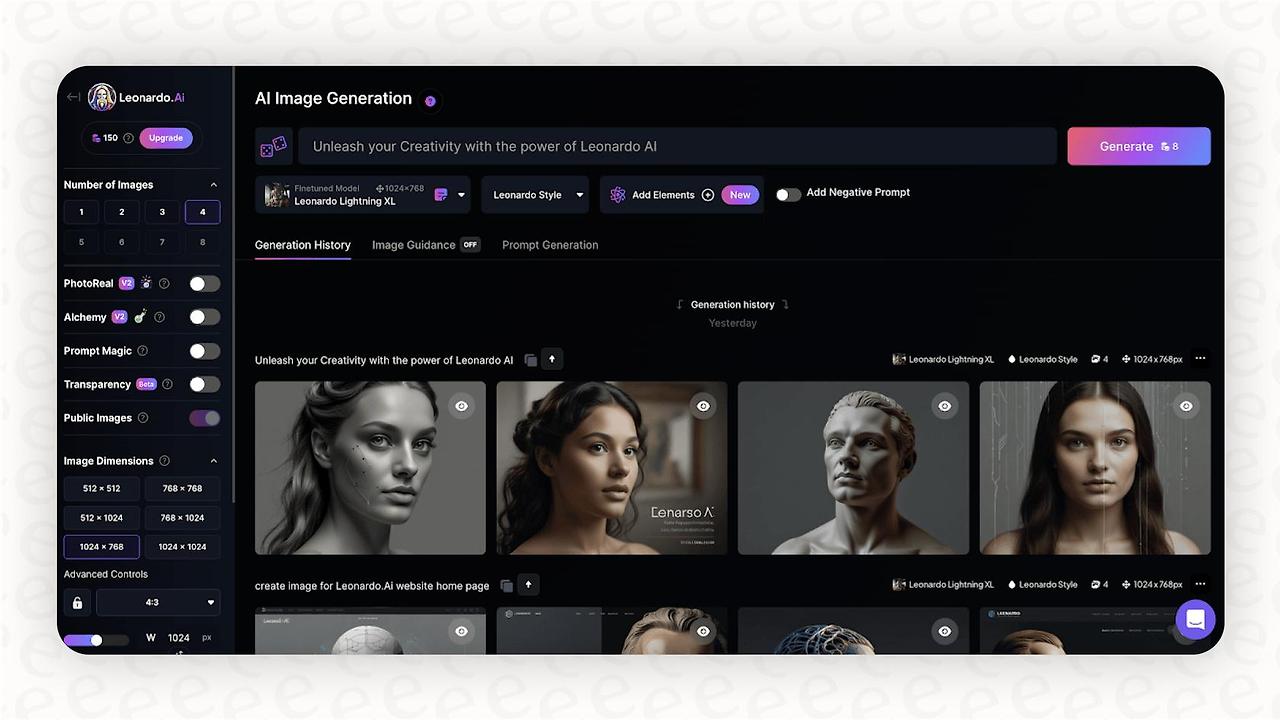Open PhotoReal help info icon
This screenshot has width=1280, height=720.
[164, 284]
